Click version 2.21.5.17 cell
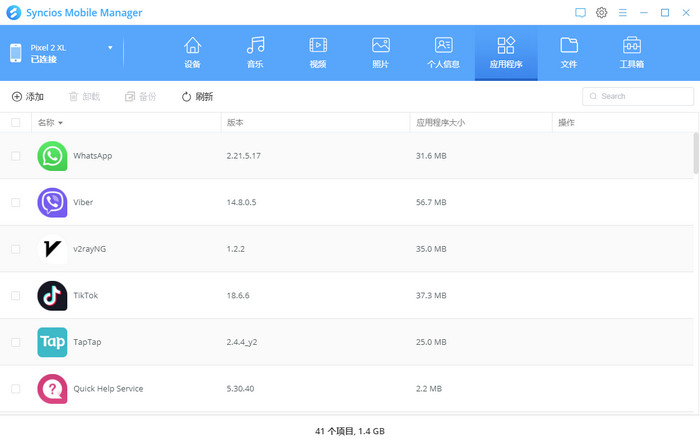Viewport: 700px width, 445px height. (243, 156)
